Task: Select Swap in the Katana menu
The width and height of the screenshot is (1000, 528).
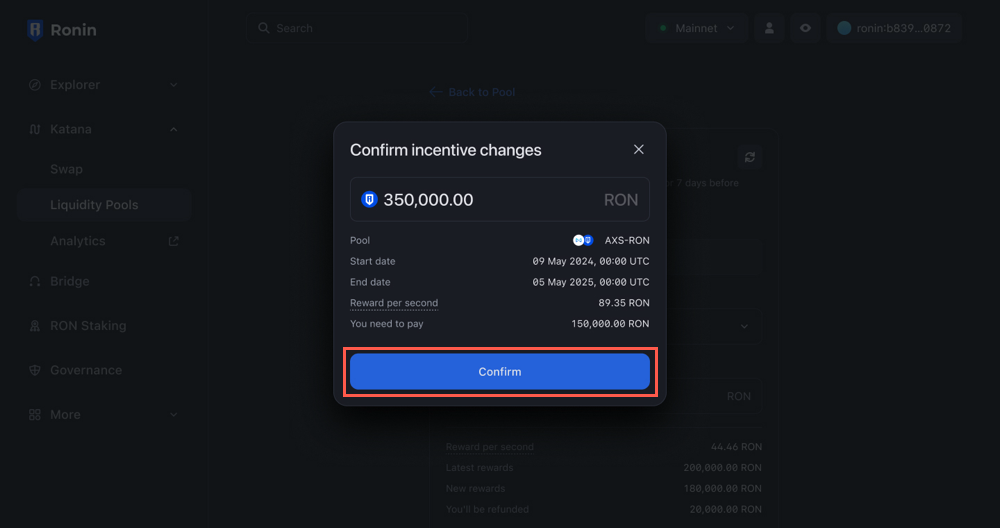Action: (67, 169)
